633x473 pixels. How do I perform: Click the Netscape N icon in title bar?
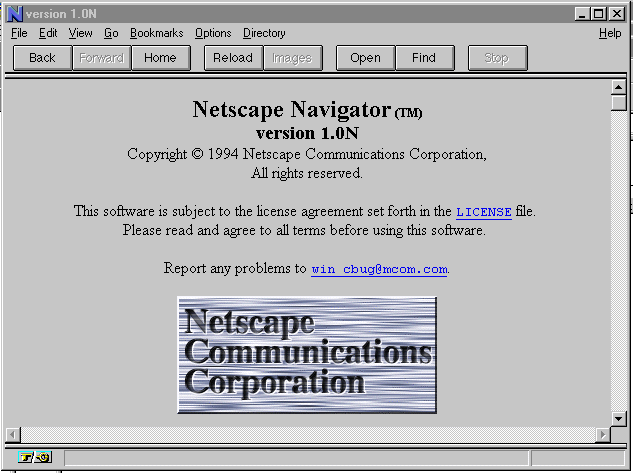(x=15, y=14)
